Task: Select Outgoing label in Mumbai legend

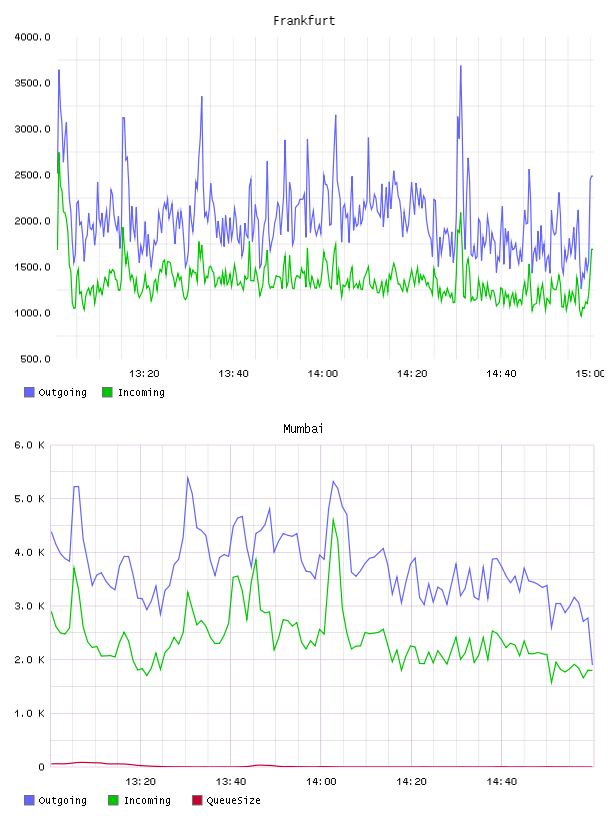Action: [x=62, y=800]
